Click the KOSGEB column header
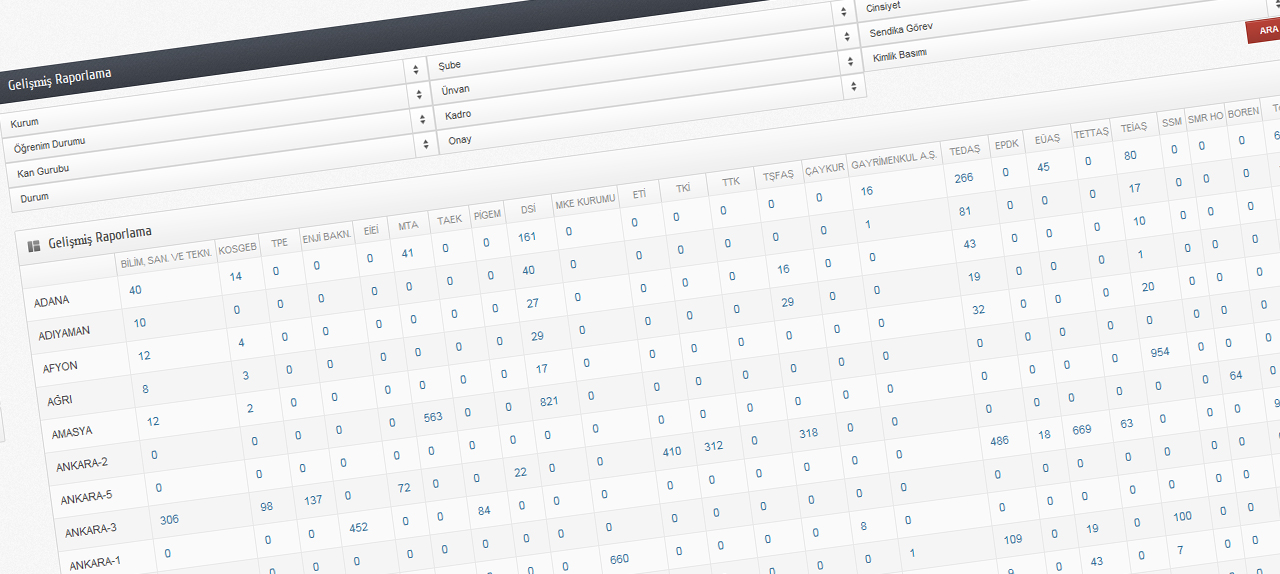Screen dimensions: 1280x574 pos(237,248)
